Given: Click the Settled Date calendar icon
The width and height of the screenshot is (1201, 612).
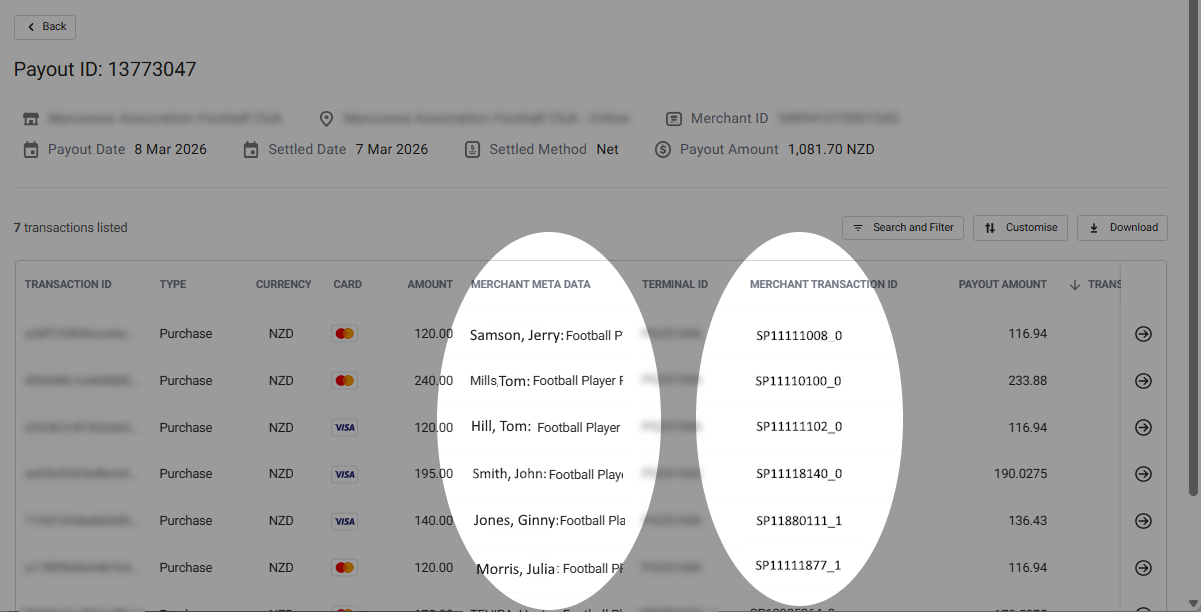Looking at the screenshot, I should [251, 150].
